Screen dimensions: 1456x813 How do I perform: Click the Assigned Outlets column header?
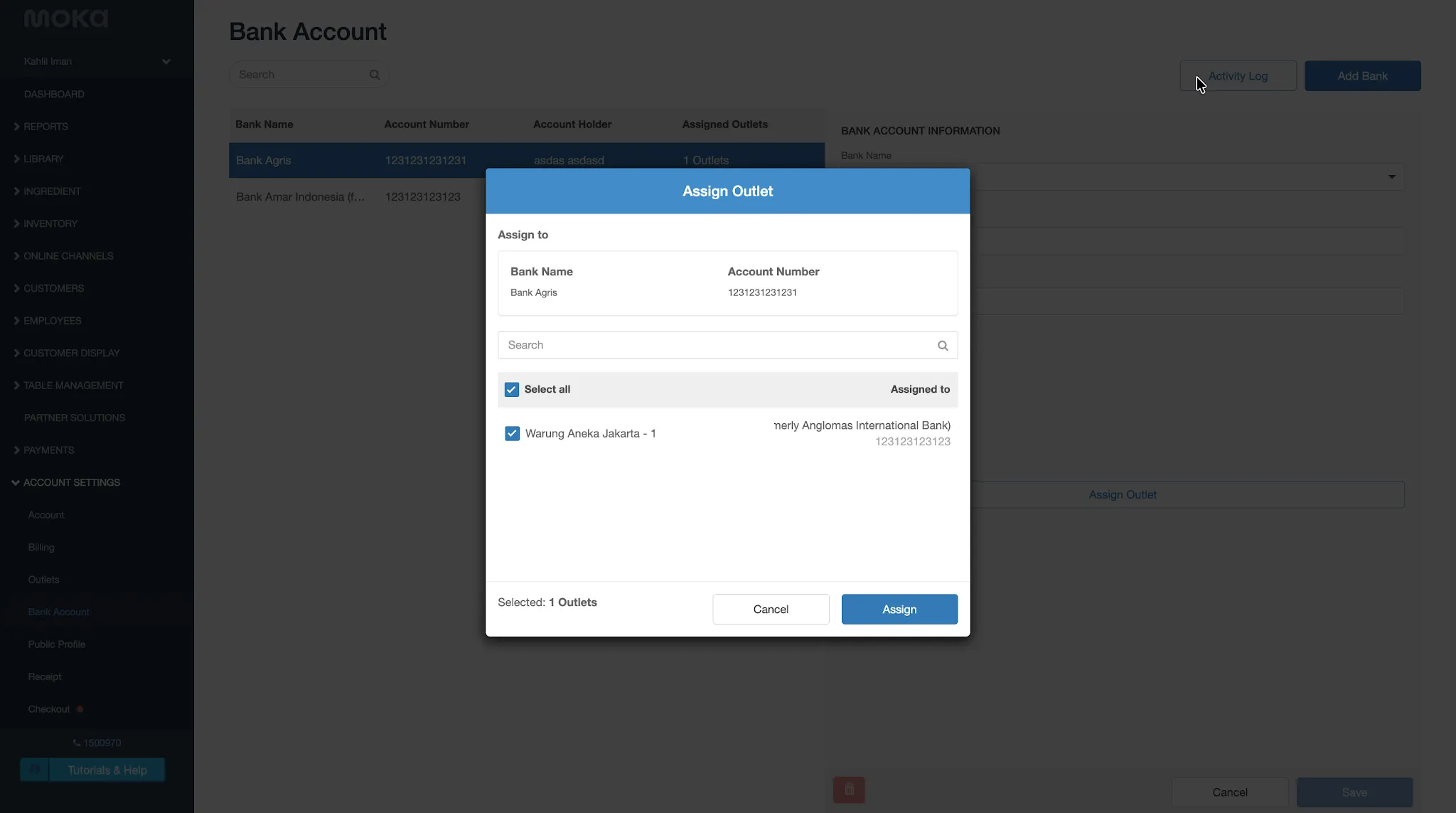pyautogui.click(x=724, y=124)
